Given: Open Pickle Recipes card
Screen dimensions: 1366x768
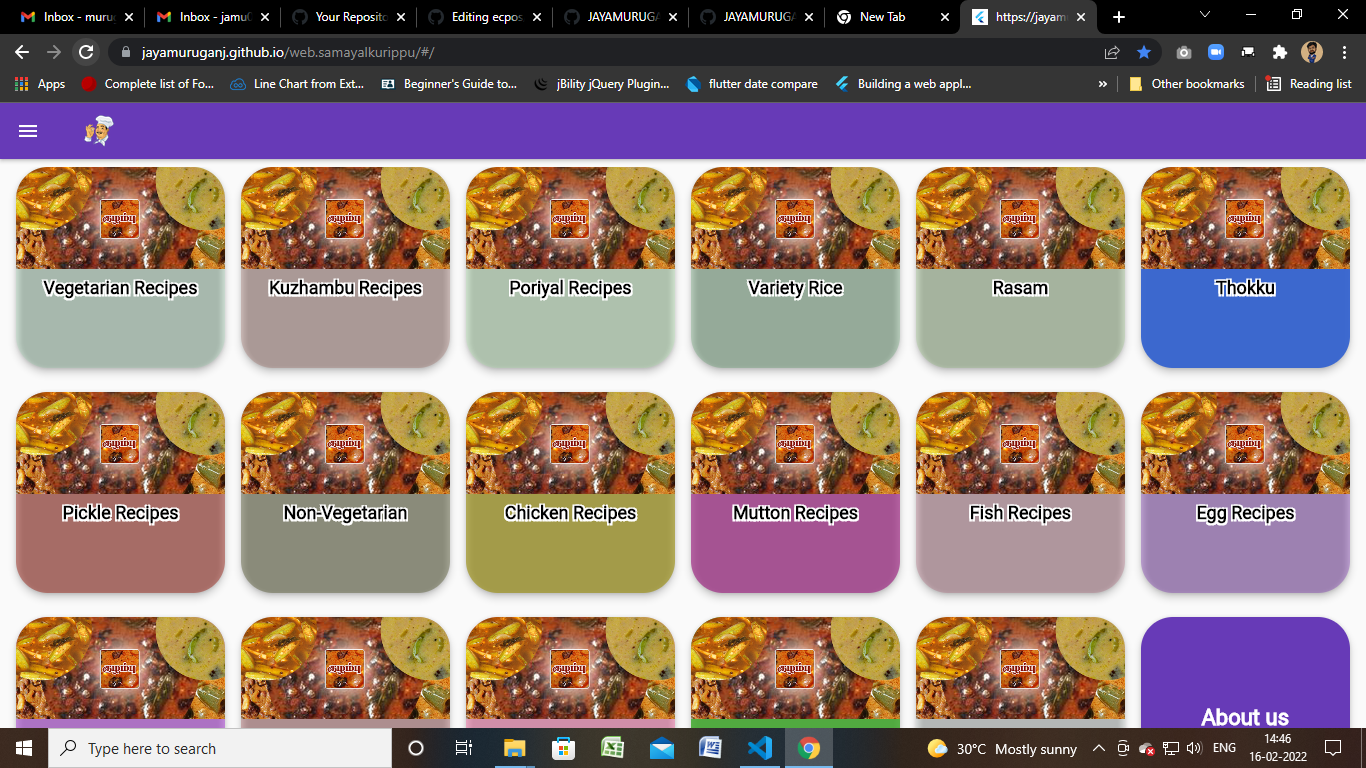Looking at the screenshot, I should click(x=120, y=492).
